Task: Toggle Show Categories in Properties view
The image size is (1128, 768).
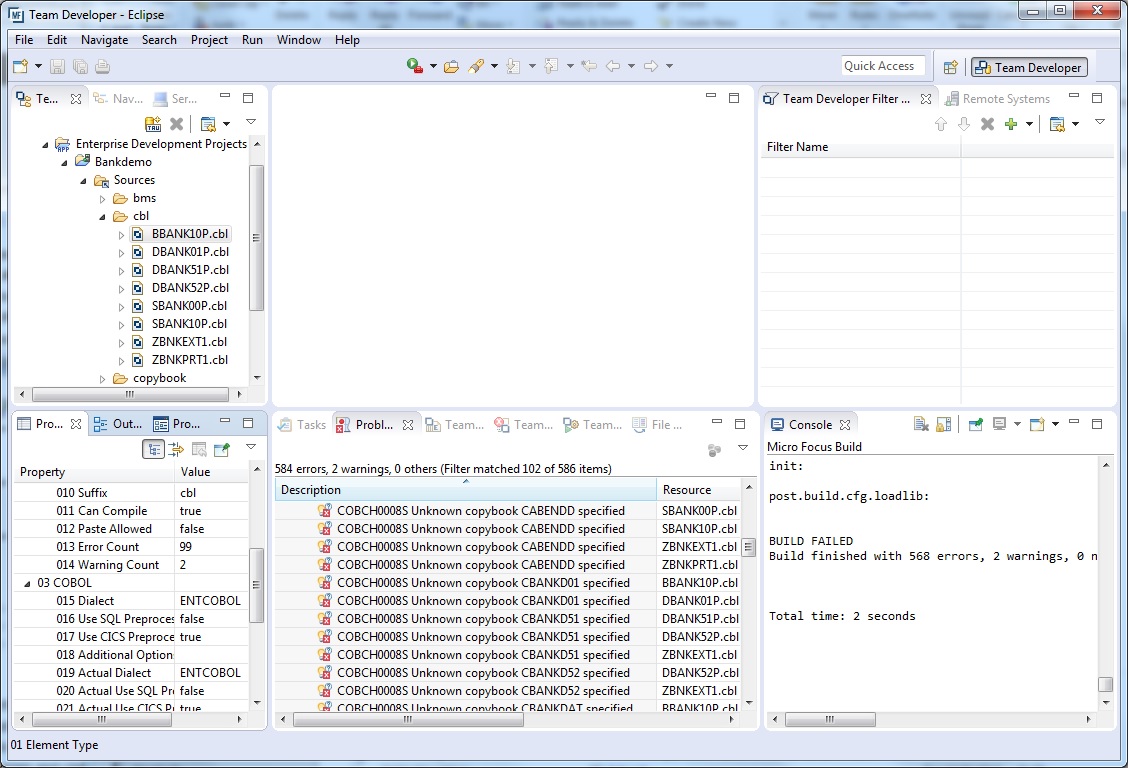Action: (153, 449)
